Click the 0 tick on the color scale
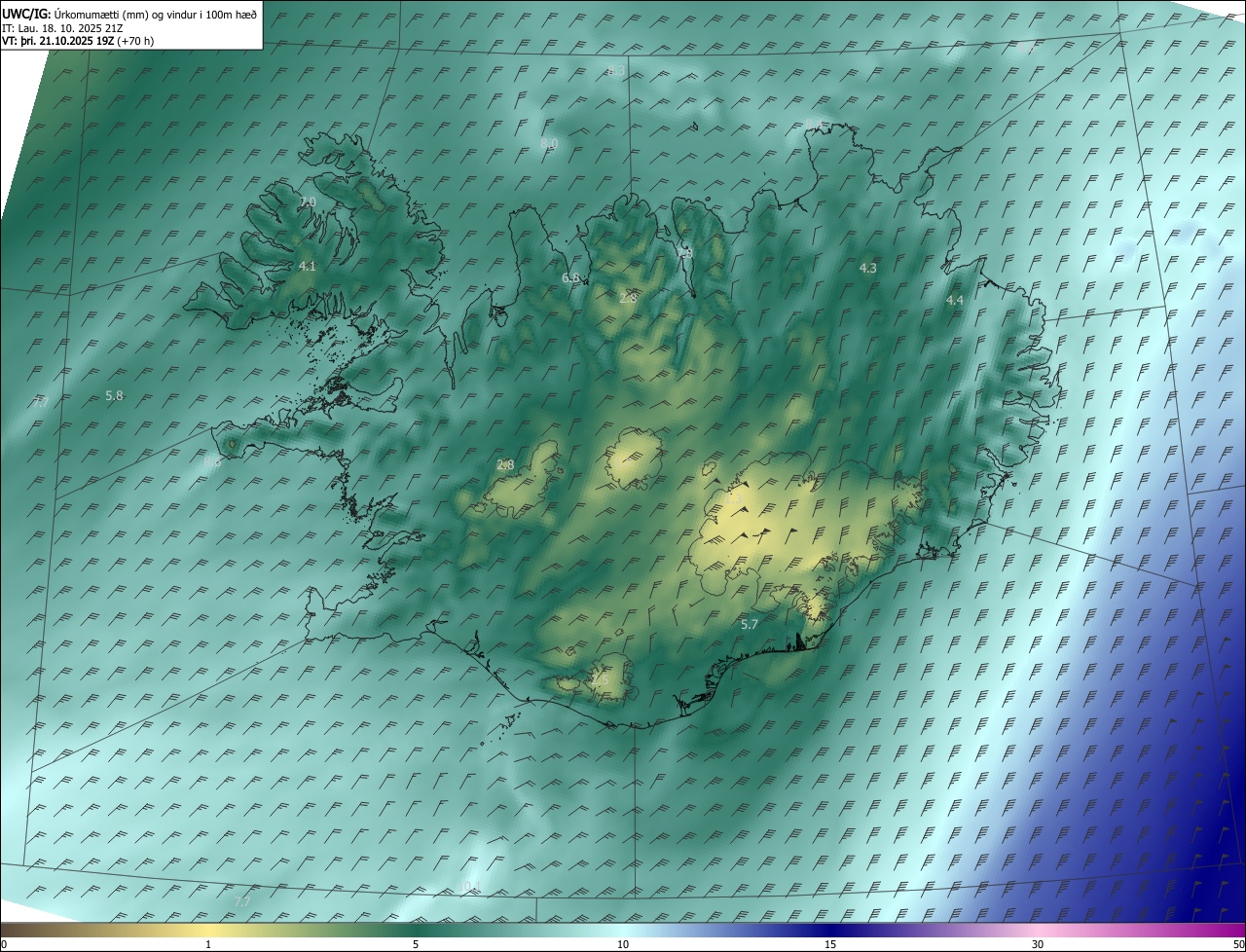1246x952 pixels. pos(4,945)
